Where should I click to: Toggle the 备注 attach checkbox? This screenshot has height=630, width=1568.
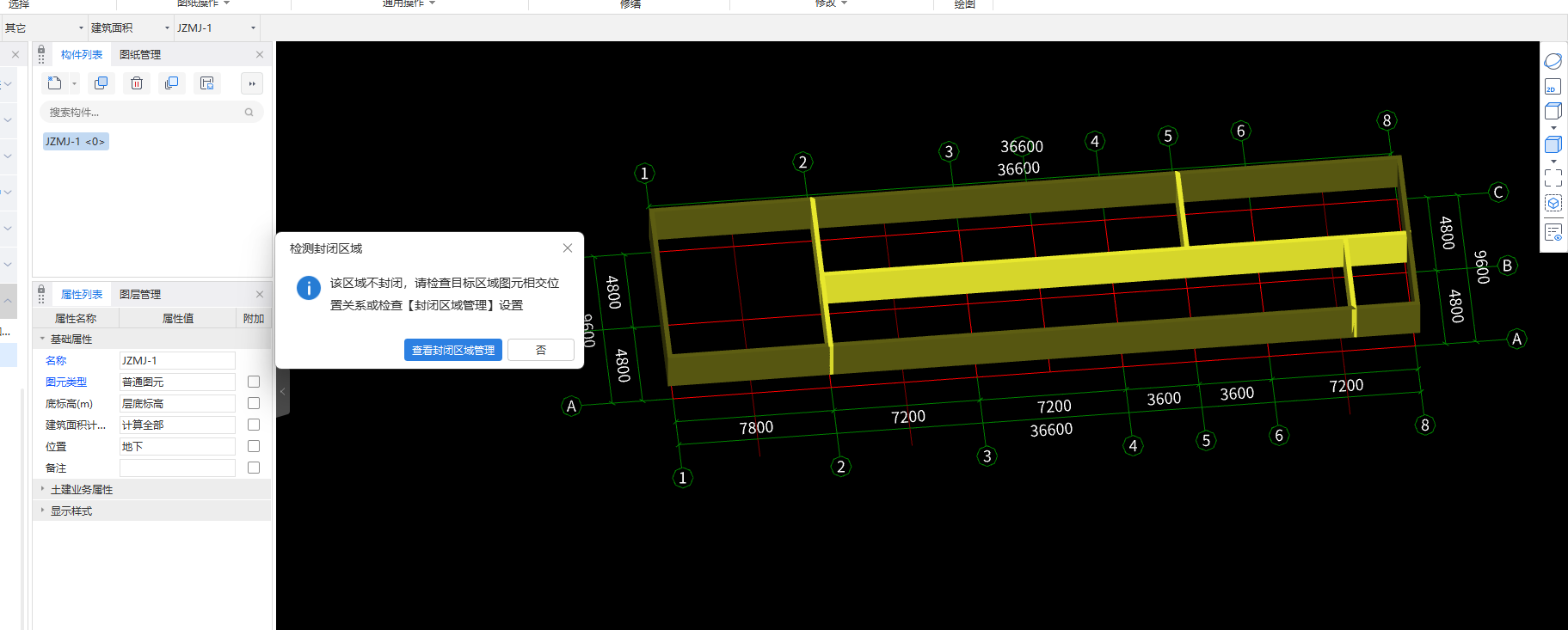(x=254, y=468)
